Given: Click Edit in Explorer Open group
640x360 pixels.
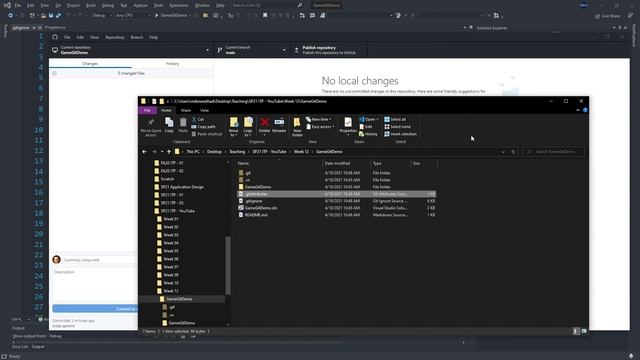Looking at the screenshot, I should (x=366, y=127).
